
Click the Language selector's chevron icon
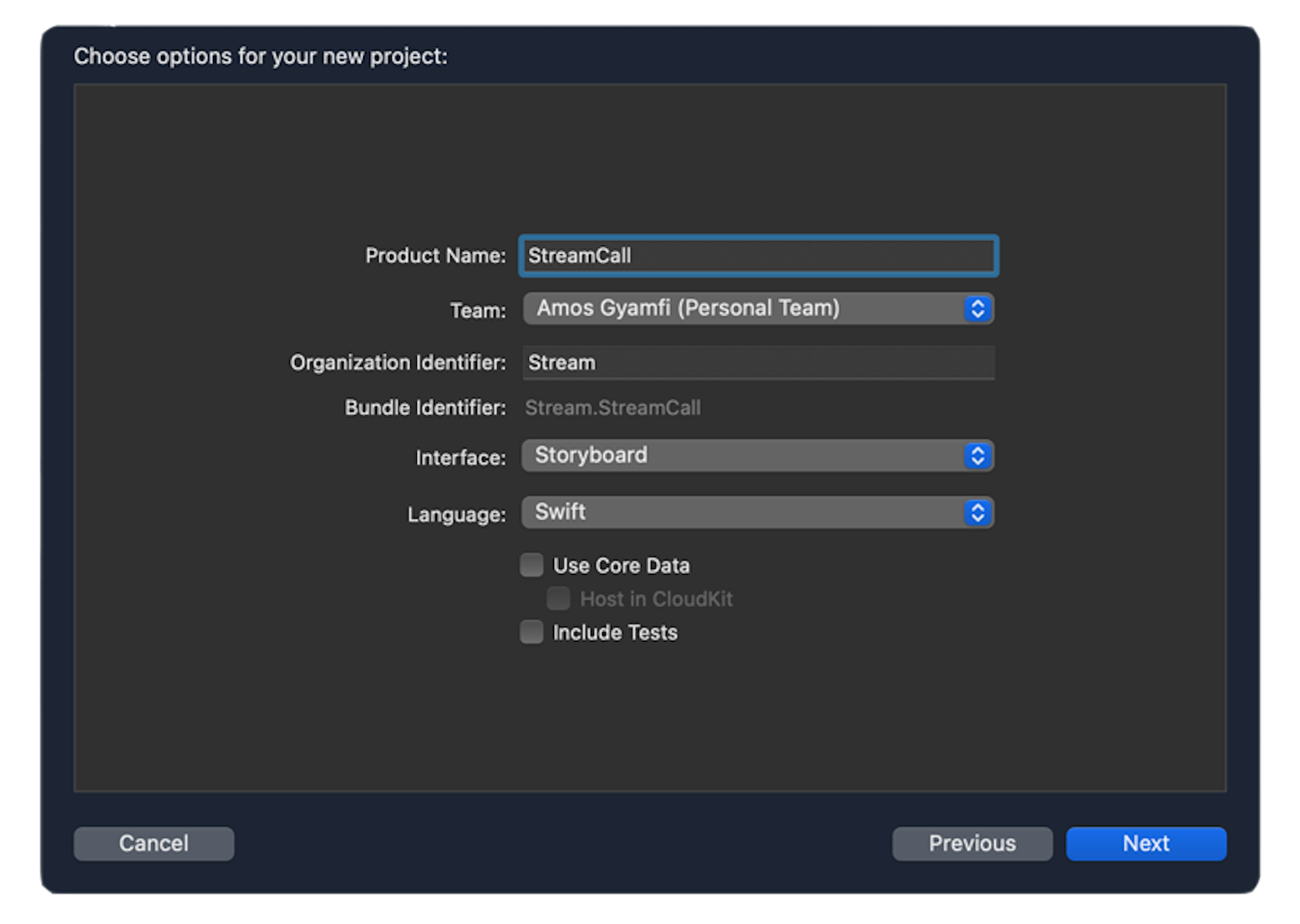click(x=977, y=512)
